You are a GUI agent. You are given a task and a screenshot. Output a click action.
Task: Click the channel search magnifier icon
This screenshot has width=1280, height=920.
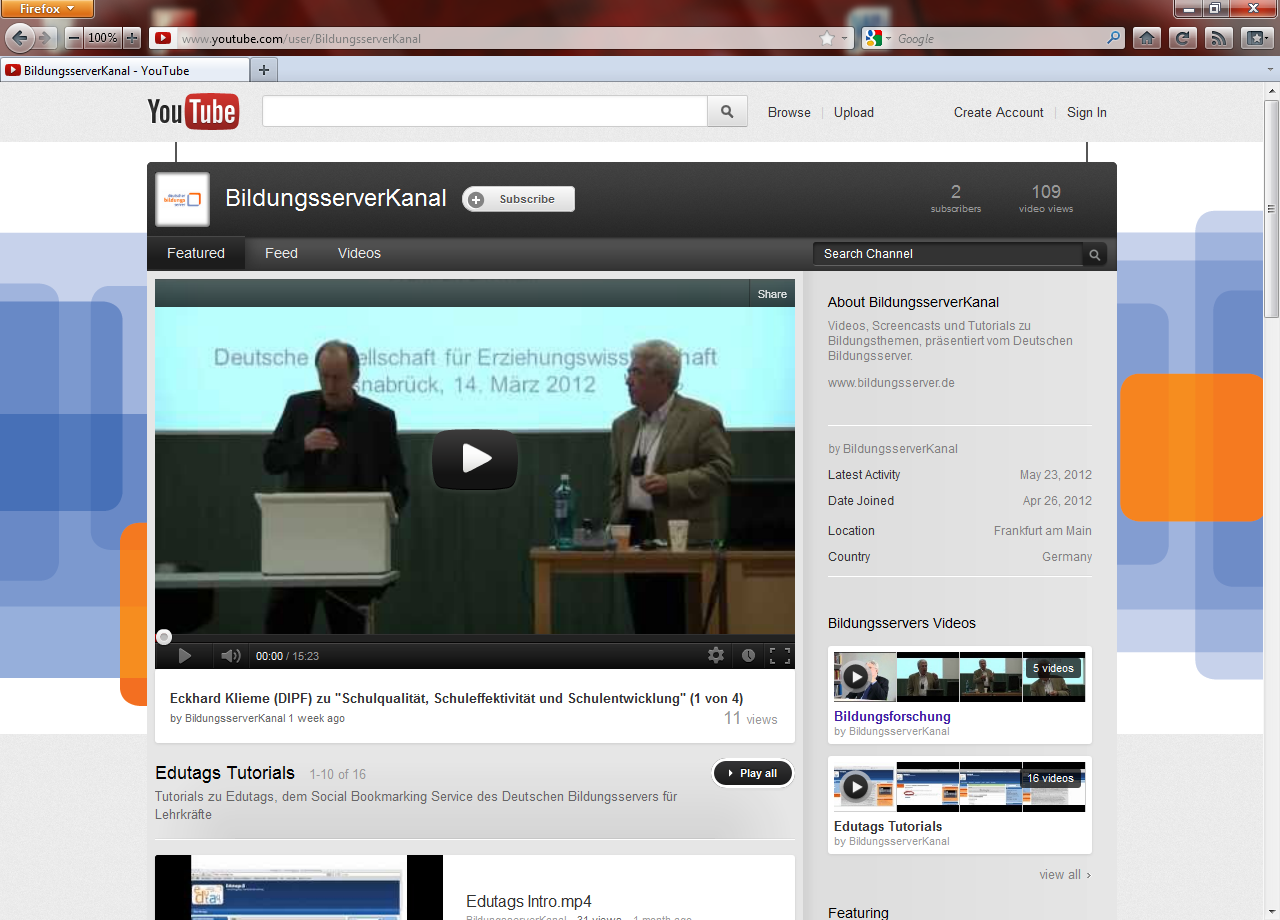tap(1095, 255)
